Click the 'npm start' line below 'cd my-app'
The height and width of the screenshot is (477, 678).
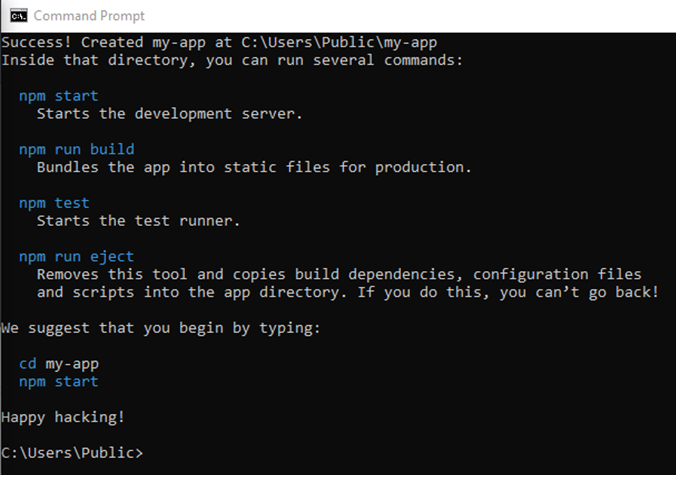(x=59, y=382)
